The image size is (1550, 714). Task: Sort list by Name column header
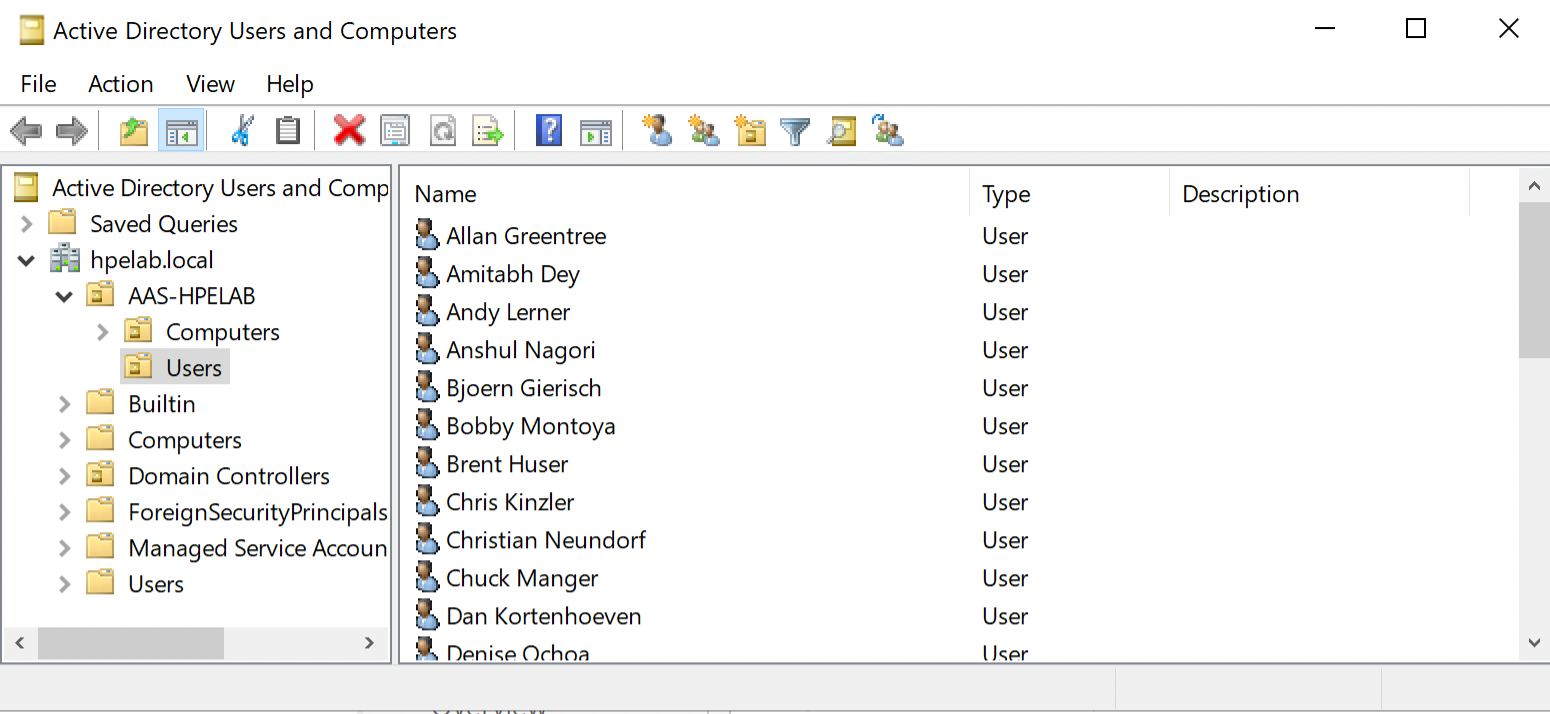(445, 194)
